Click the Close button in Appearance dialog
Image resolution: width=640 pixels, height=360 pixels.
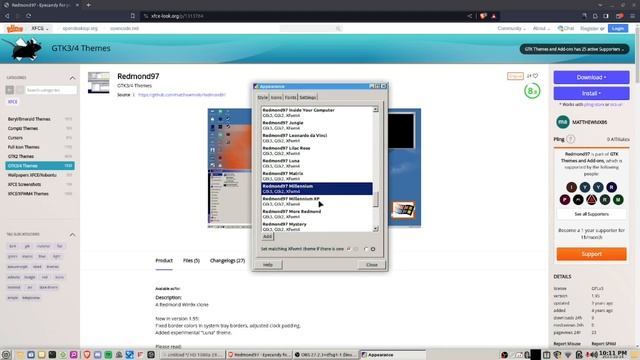pos(372,264)
